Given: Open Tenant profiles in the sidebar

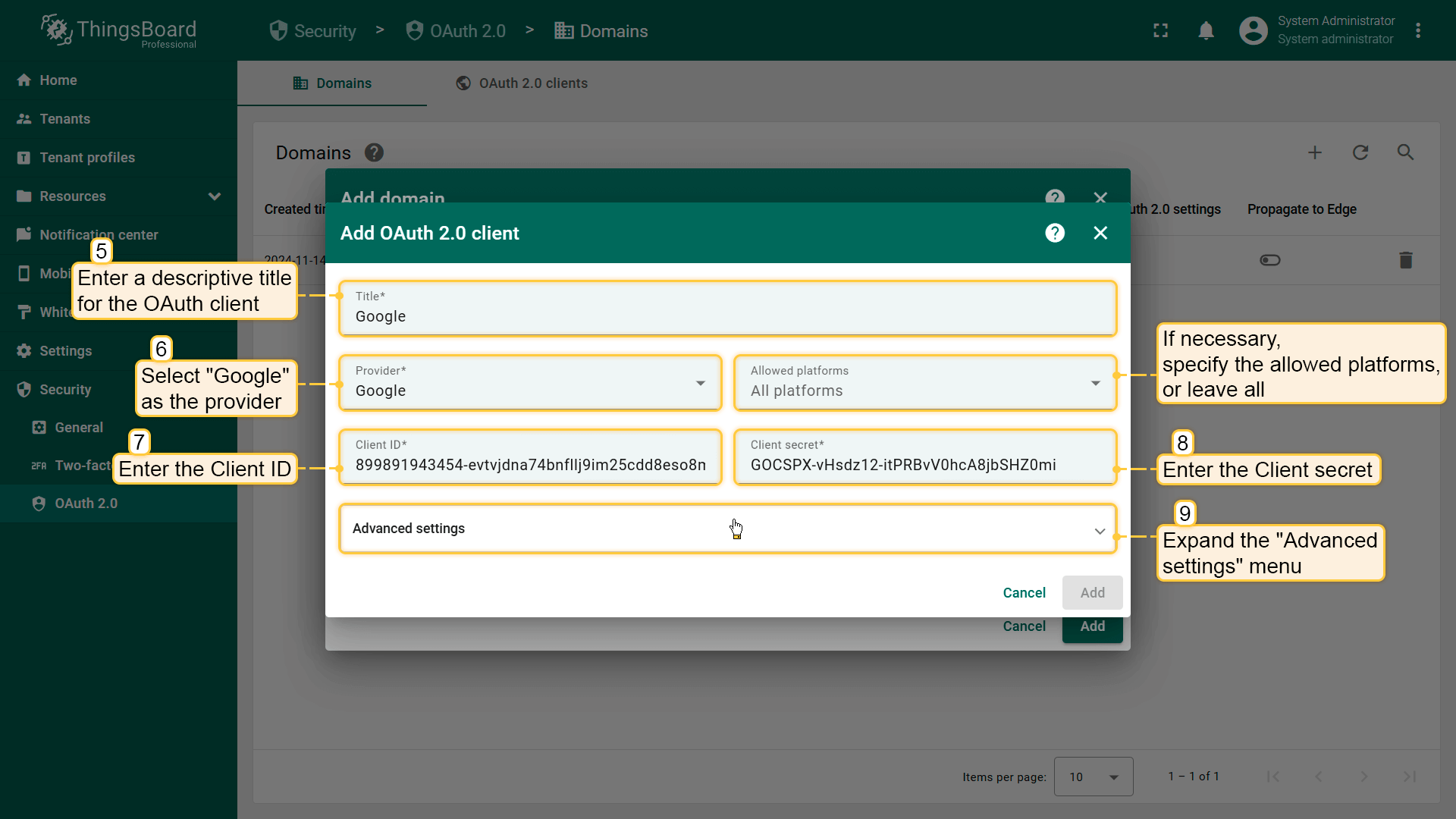Looking at the screenshot, I should coord(87,158).
